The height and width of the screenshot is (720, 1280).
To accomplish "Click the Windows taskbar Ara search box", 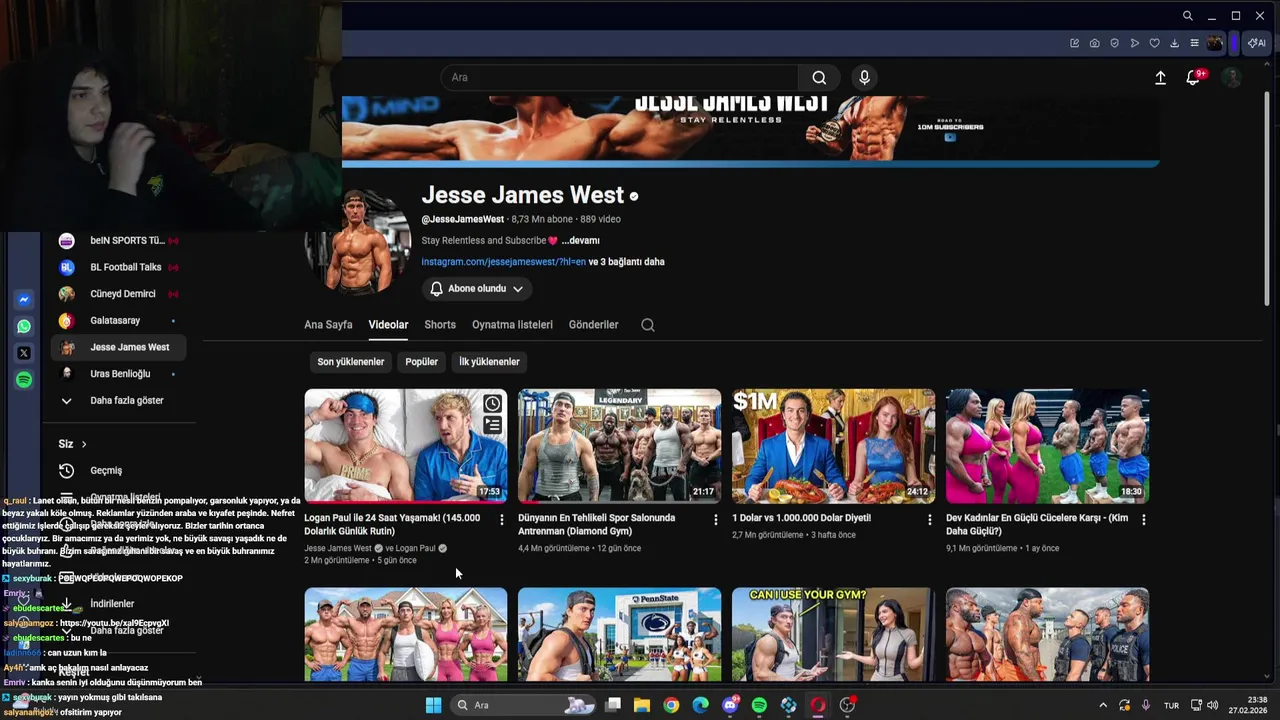I will point(523,705).
